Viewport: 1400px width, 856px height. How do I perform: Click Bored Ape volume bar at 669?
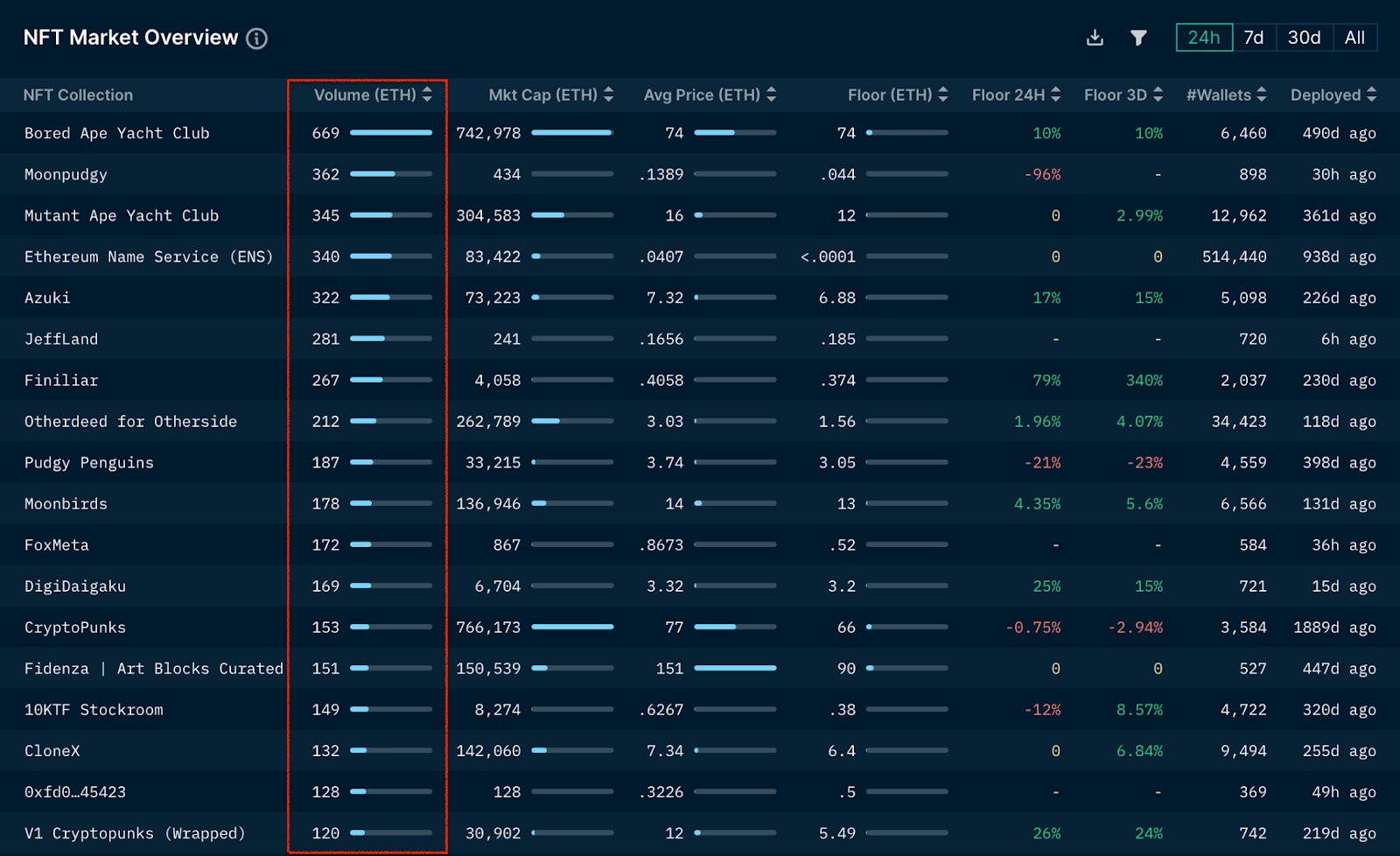point(391,133)
